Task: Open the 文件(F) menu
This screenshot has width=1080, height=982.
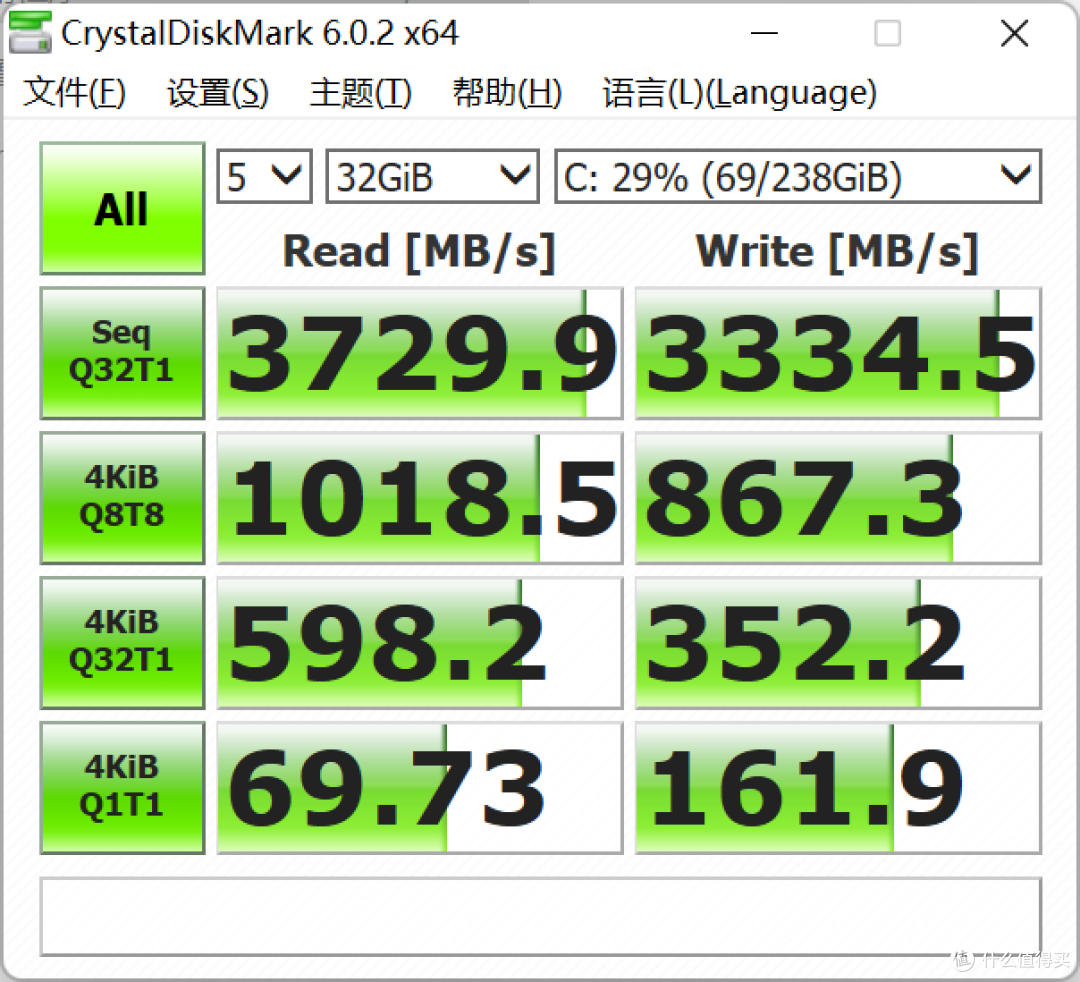Action: click(74, 93)
